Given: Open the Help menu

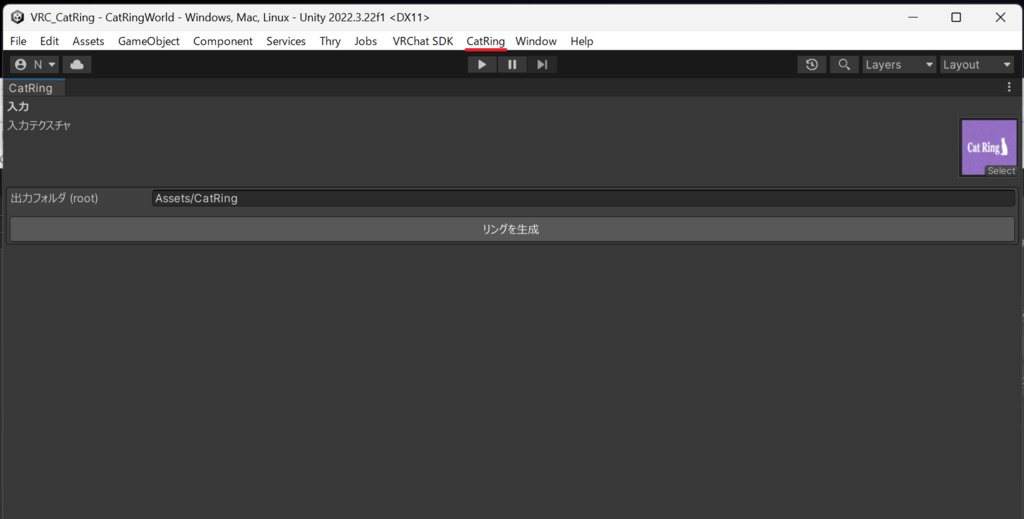Looking at the screenshot, I should [x=581, y=41].
